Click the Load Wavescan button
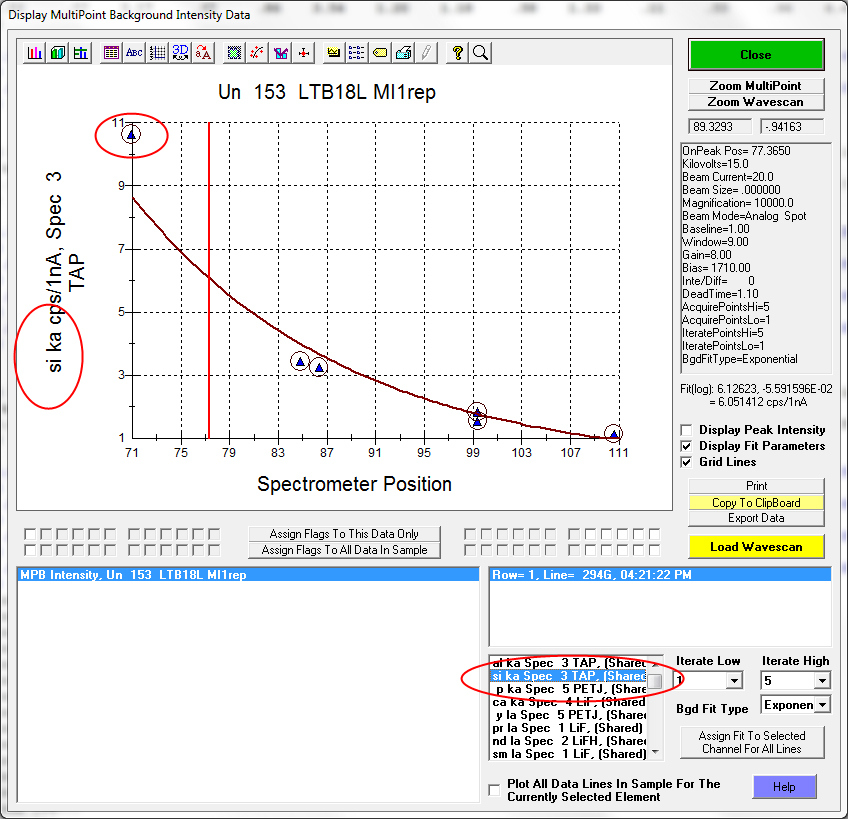Screen dimensions: 848x819 [x=755, y=547]
